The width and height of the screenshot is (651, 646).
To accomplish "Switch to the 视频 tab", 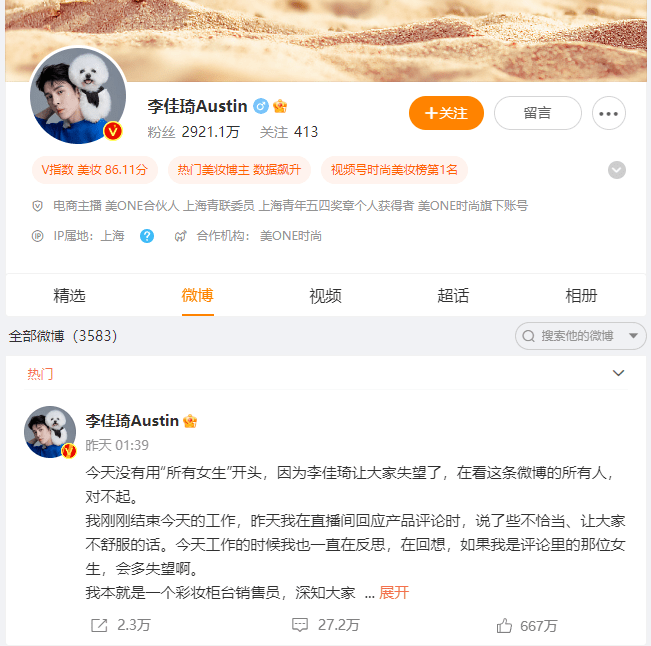I will click(325, 296).
